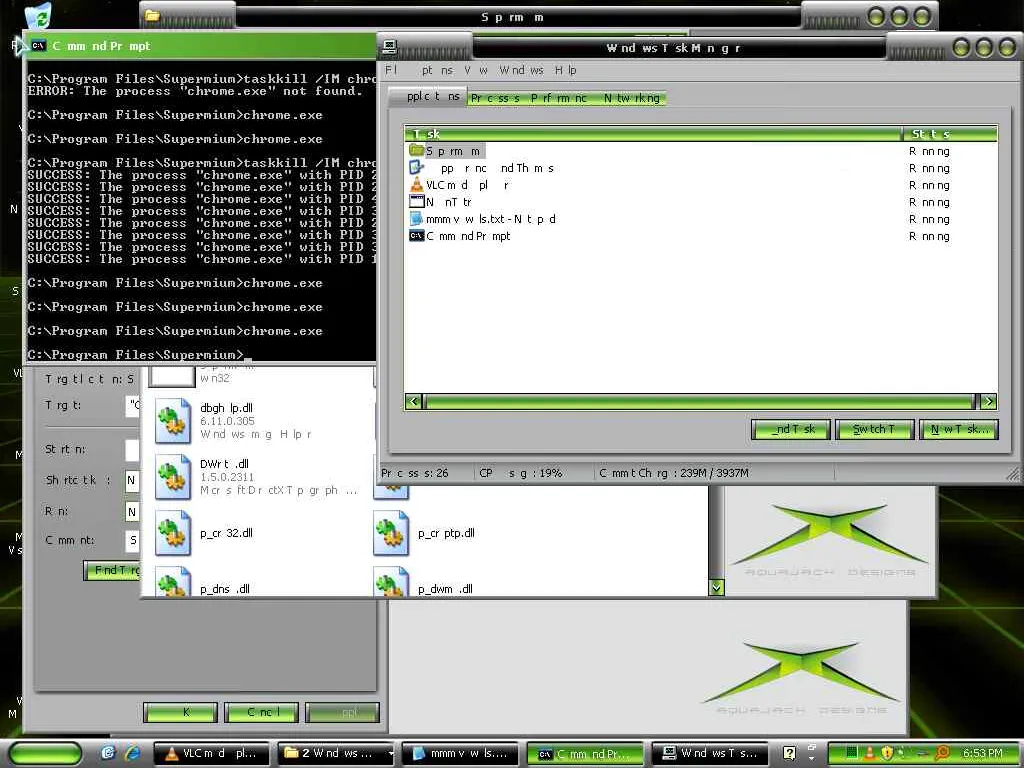Screen dimensions: 1024x768
Task: Click the Recycle Bin desktop icon
Action: 39,16
